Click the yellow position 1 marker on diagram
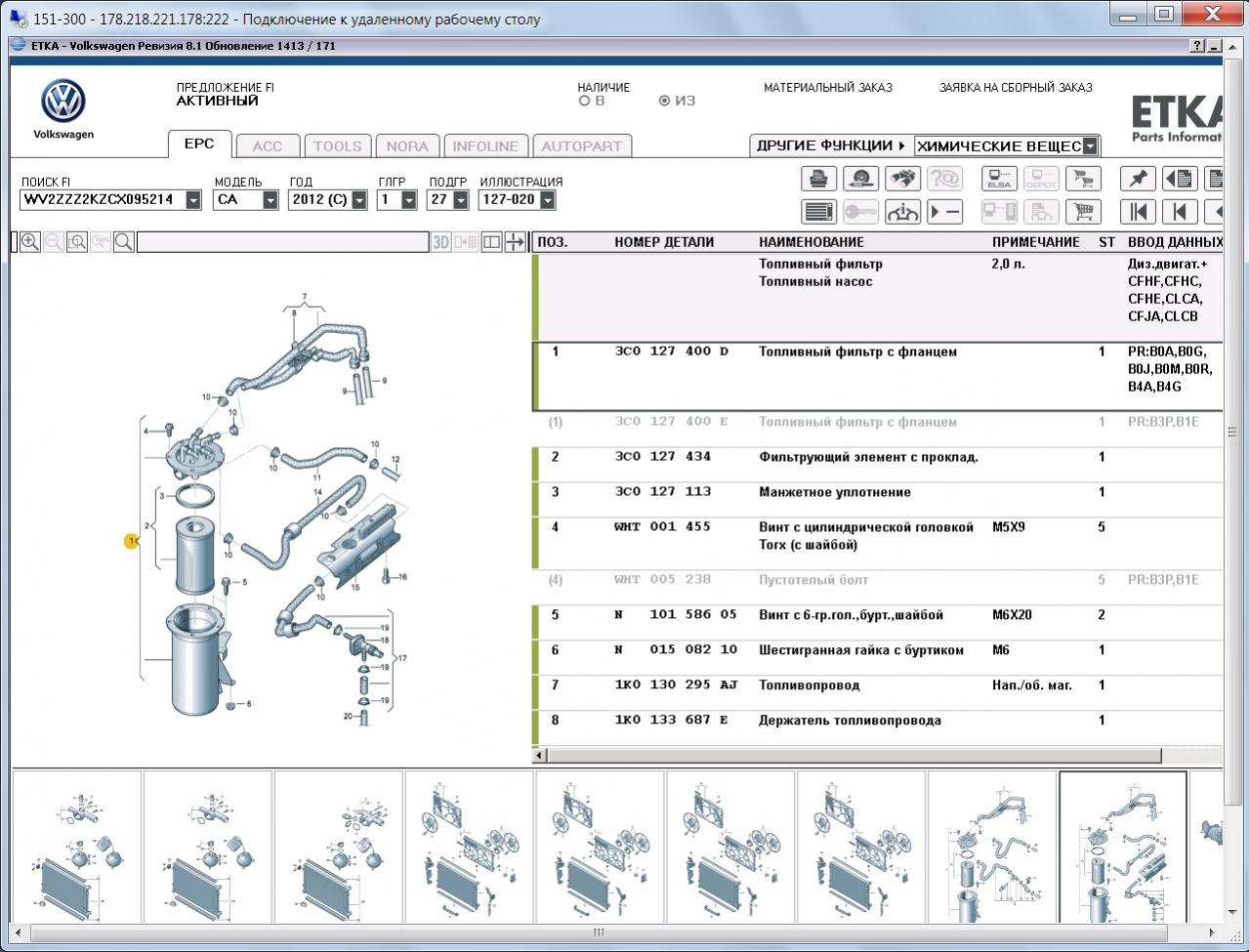Viewport: 1249px width, 952px height. tap(132, 541)
